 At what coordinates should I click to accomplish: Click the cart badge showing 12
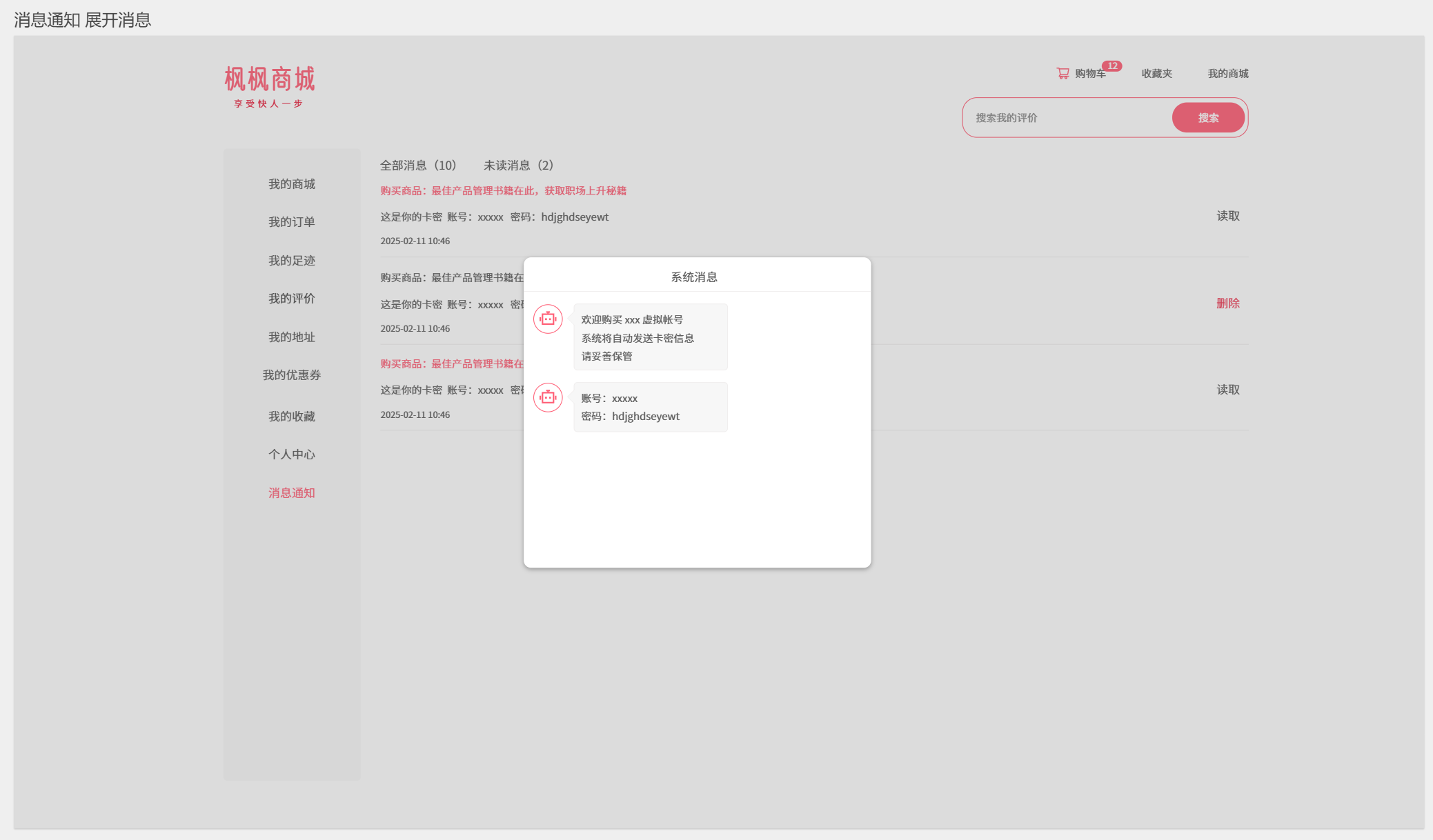1111,66
